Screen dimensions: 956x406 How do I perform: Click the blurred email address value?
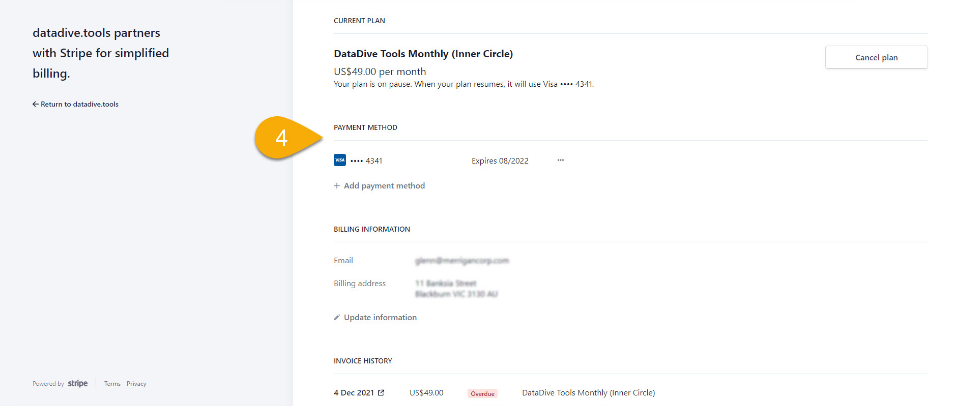click(x=462, y=260)
